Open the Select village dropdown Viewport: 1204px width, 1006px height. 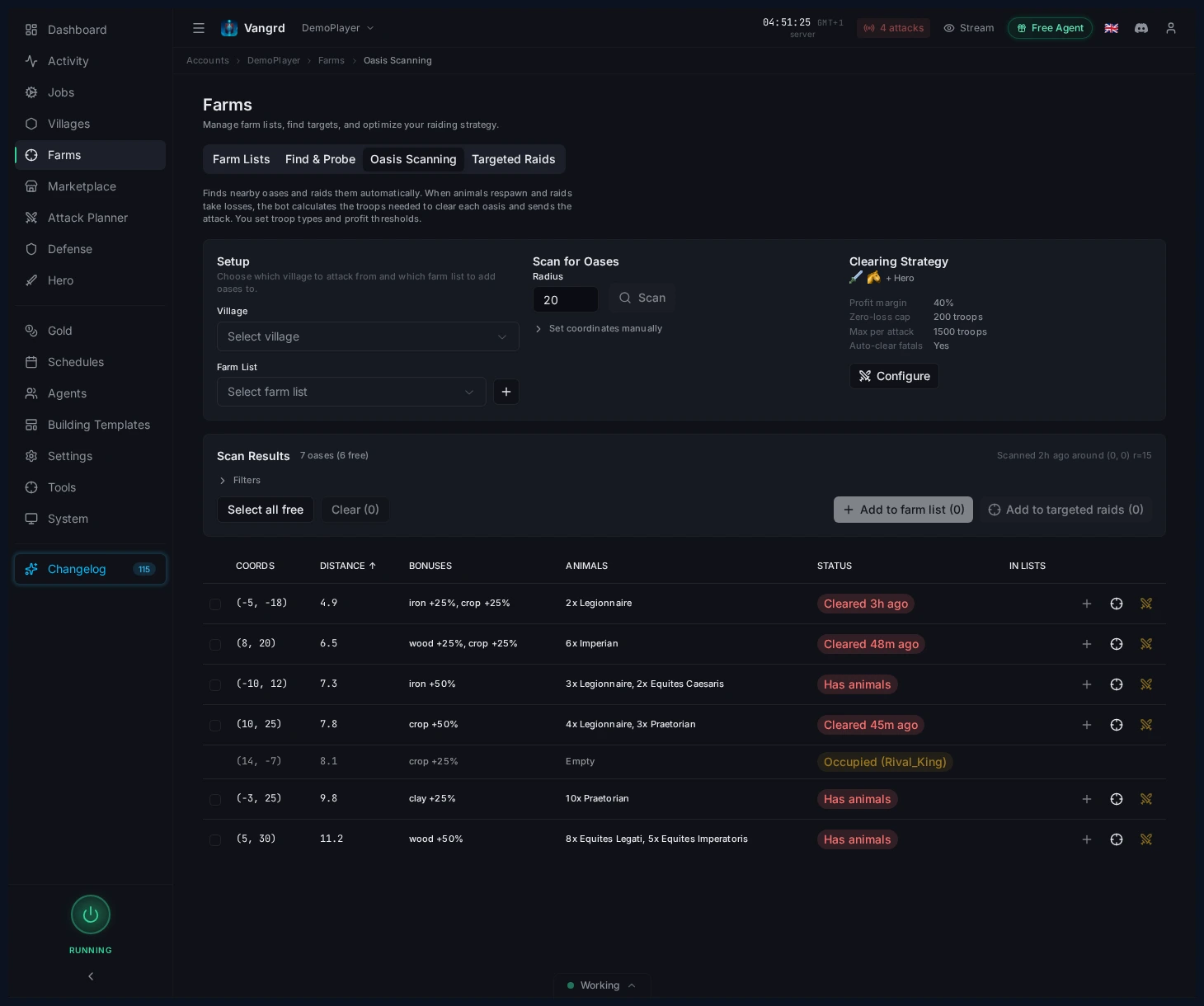pyautogui.click(x=368, y=336)
